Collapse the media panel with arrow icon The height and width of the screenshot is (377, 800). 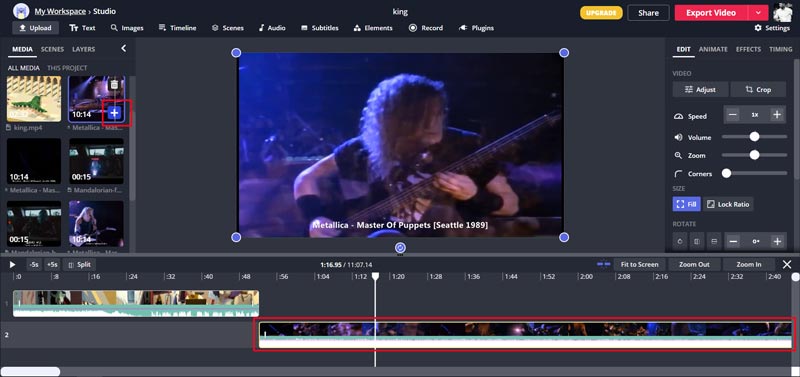tap(123, 48)
